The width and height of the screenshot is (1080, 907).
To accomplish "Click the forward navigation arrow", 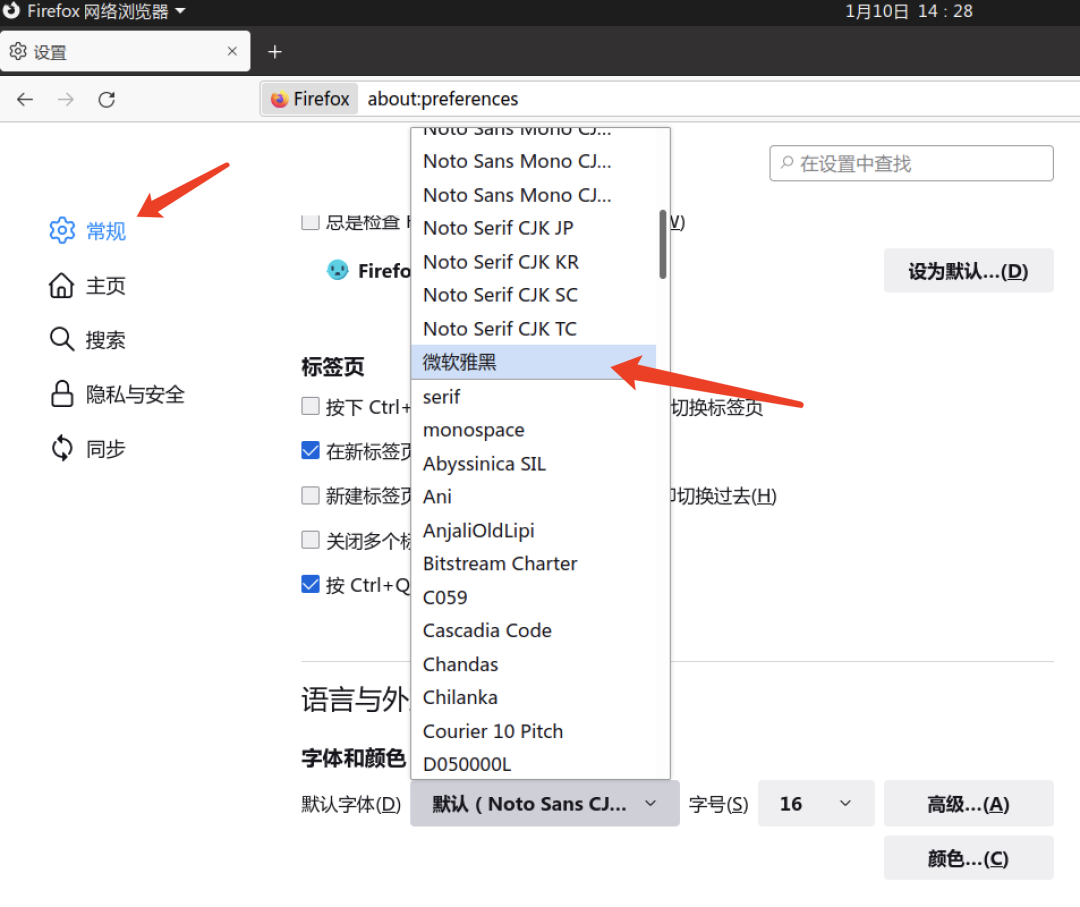I will click(65, 100).
